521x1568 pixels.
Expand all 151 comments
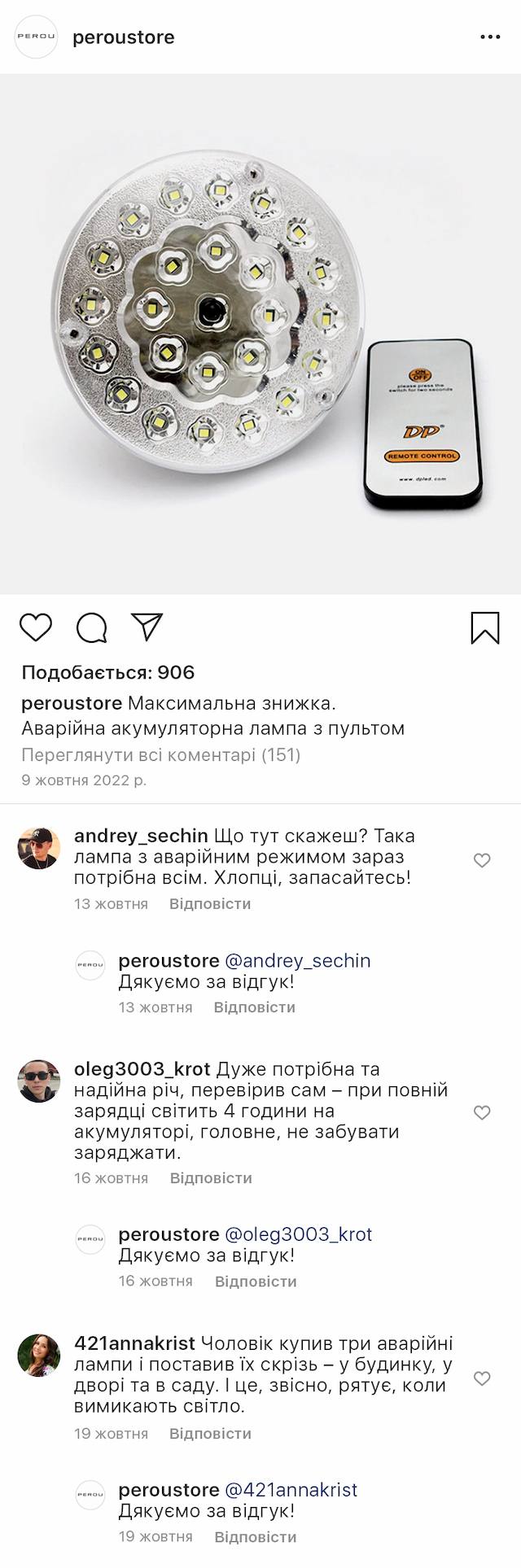[x=161, y=754]
